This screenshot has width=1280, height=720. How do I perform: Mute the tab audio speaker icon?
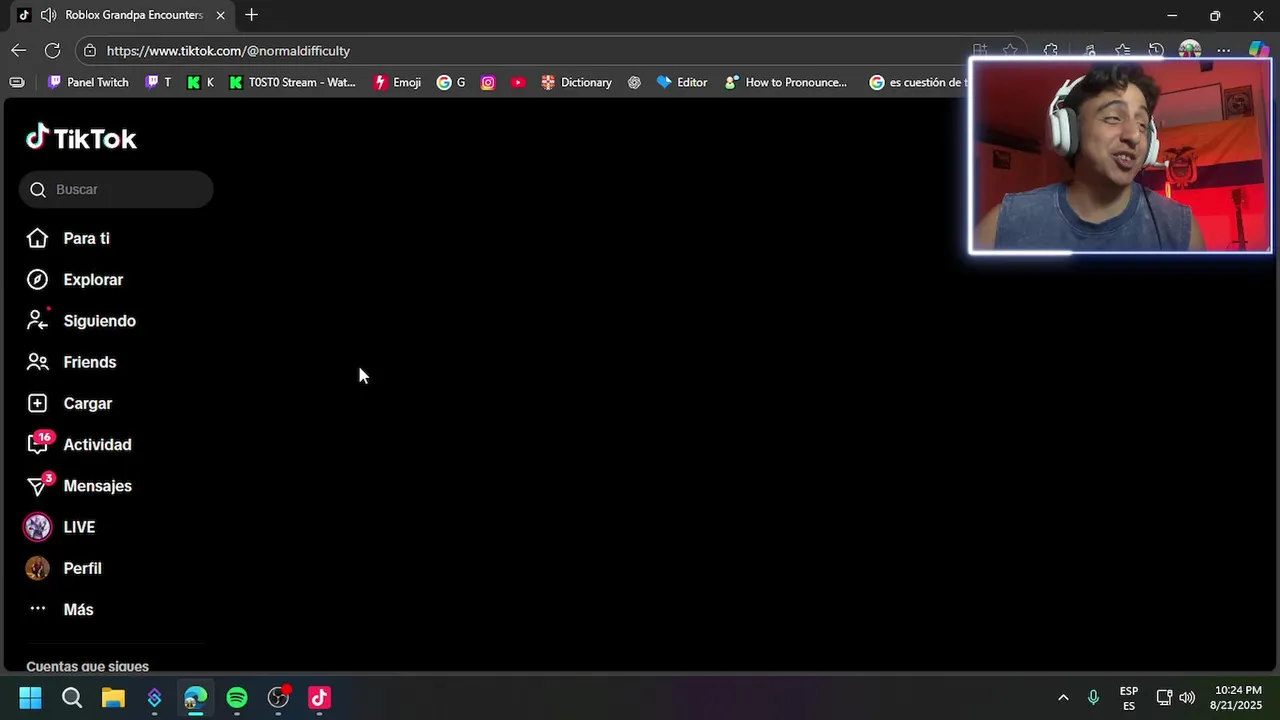(x=48, y=15)
